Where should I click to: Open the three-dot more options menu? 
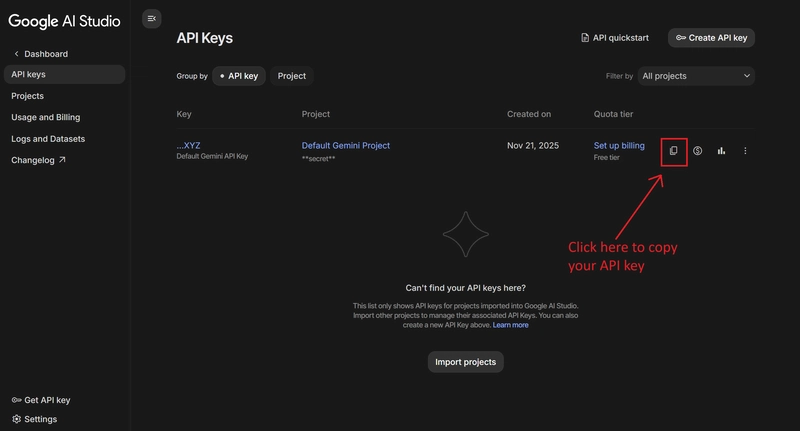(x=745, y=150)
